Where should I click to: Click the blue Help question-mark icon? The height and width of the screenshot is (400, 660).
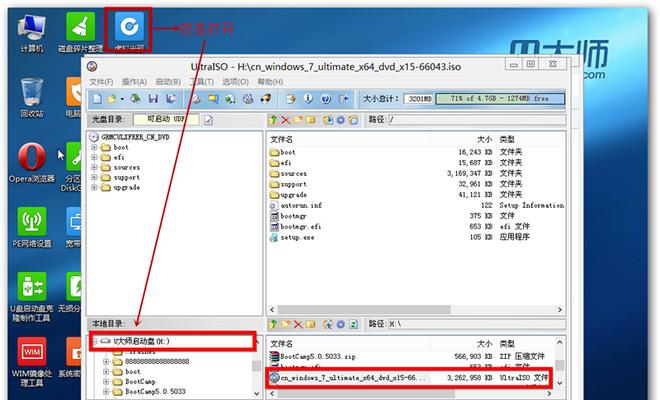[326, 99]
